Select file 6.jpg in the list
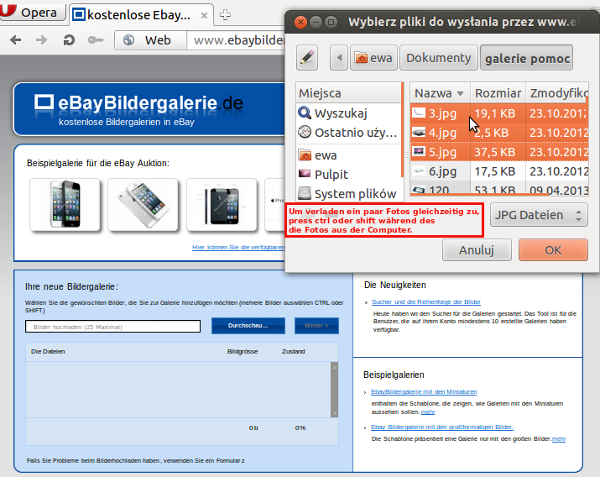 pos(499,171)
